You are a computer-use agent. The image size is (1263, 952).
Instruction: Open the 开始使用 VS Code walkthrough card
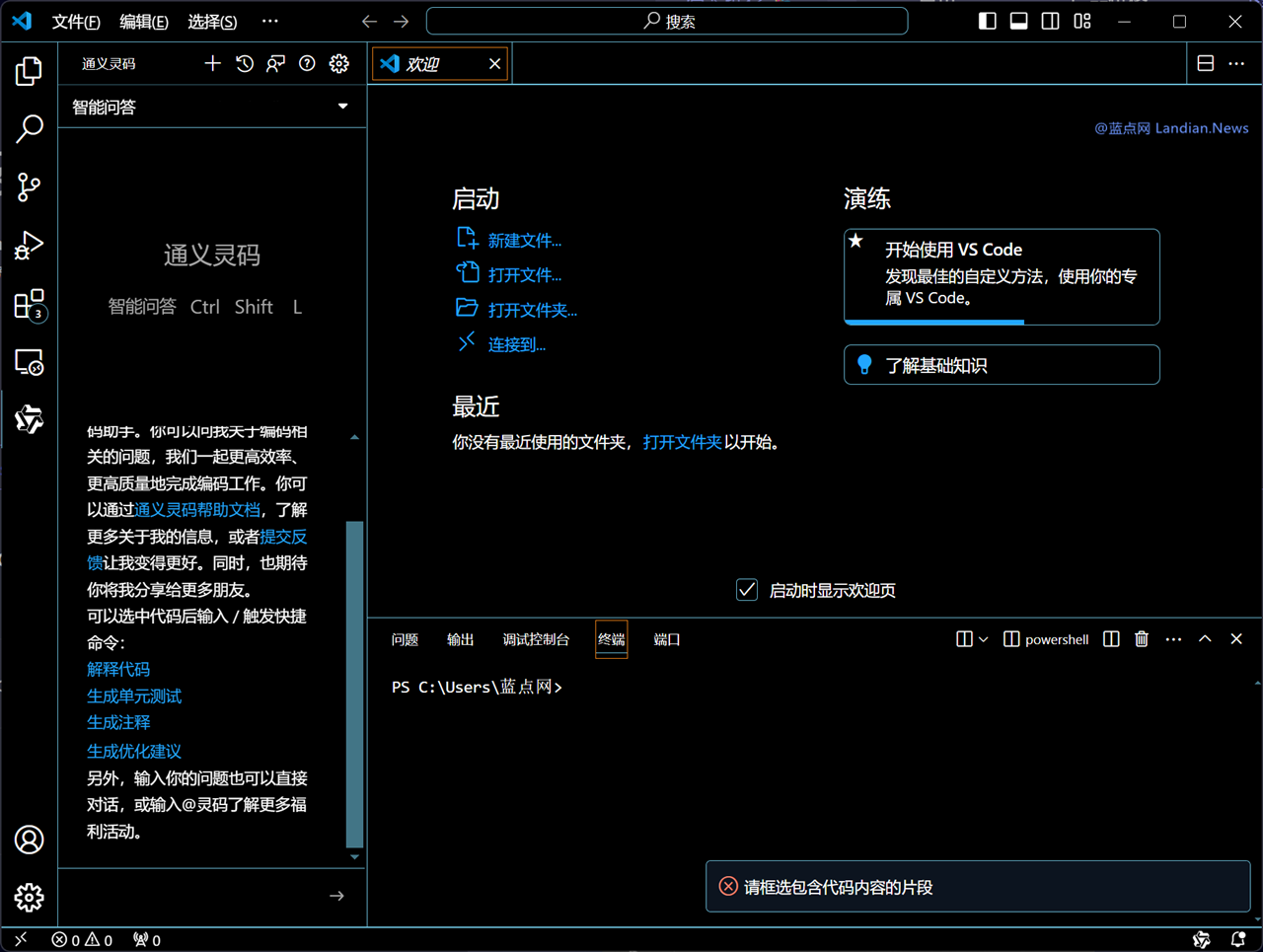pyautogui.click(x=1002, y=276)
